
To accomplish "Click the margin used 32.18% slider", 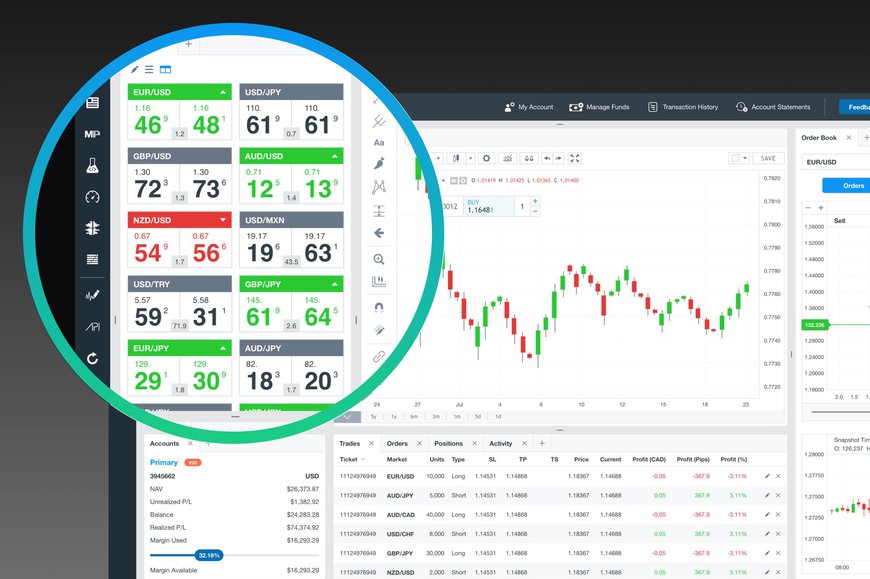I will [208, 554].
